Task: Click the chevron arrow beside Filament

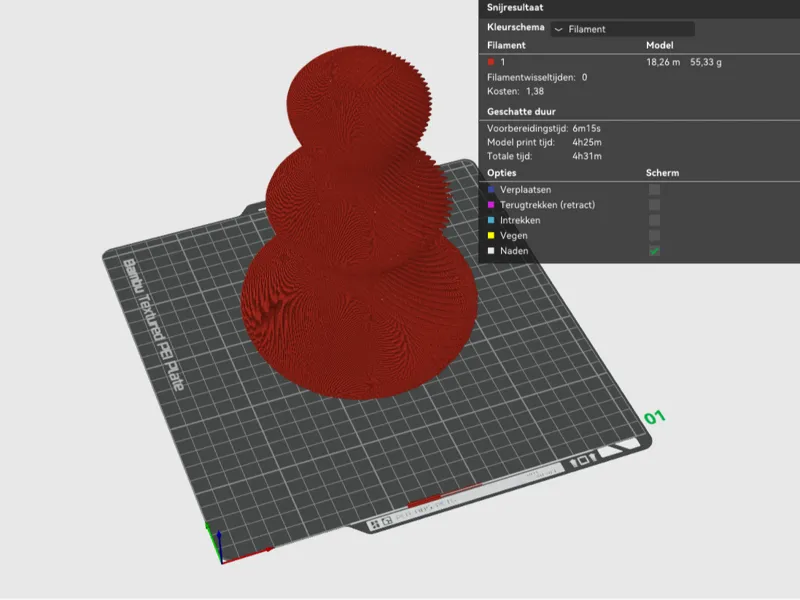Action: [558, 30]
